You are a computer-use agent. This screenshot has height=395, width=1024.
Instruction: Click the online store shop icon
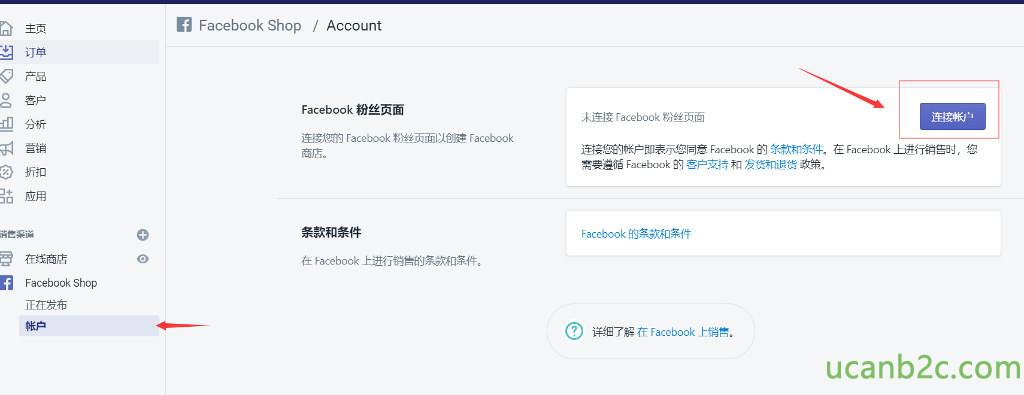pyautogui.click(x=6, y=259)
